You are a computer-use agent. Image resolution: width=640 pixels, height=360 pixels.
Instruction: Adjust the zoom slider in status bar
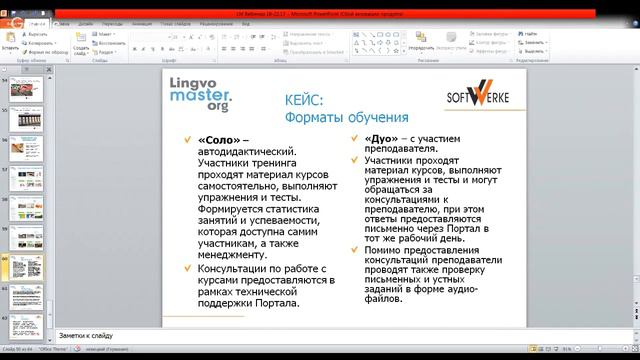click(x=600, y=349)
